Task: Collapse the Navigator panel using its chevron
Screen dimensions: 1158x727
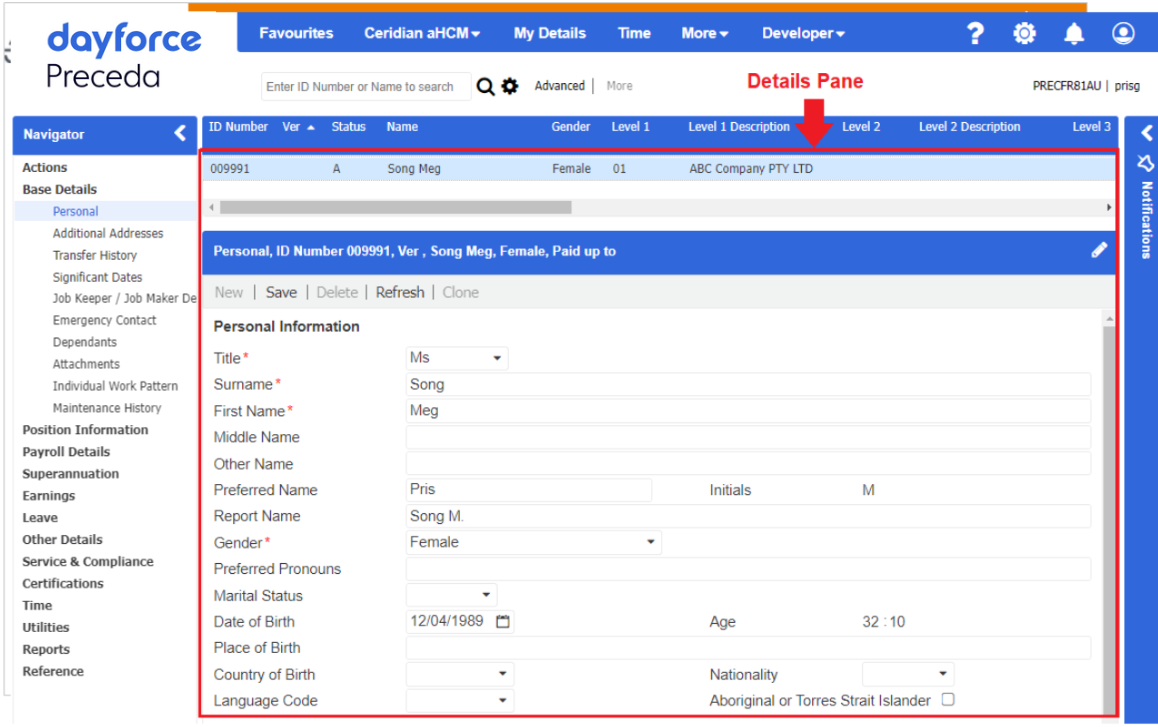Action: [x=180, y=133]
